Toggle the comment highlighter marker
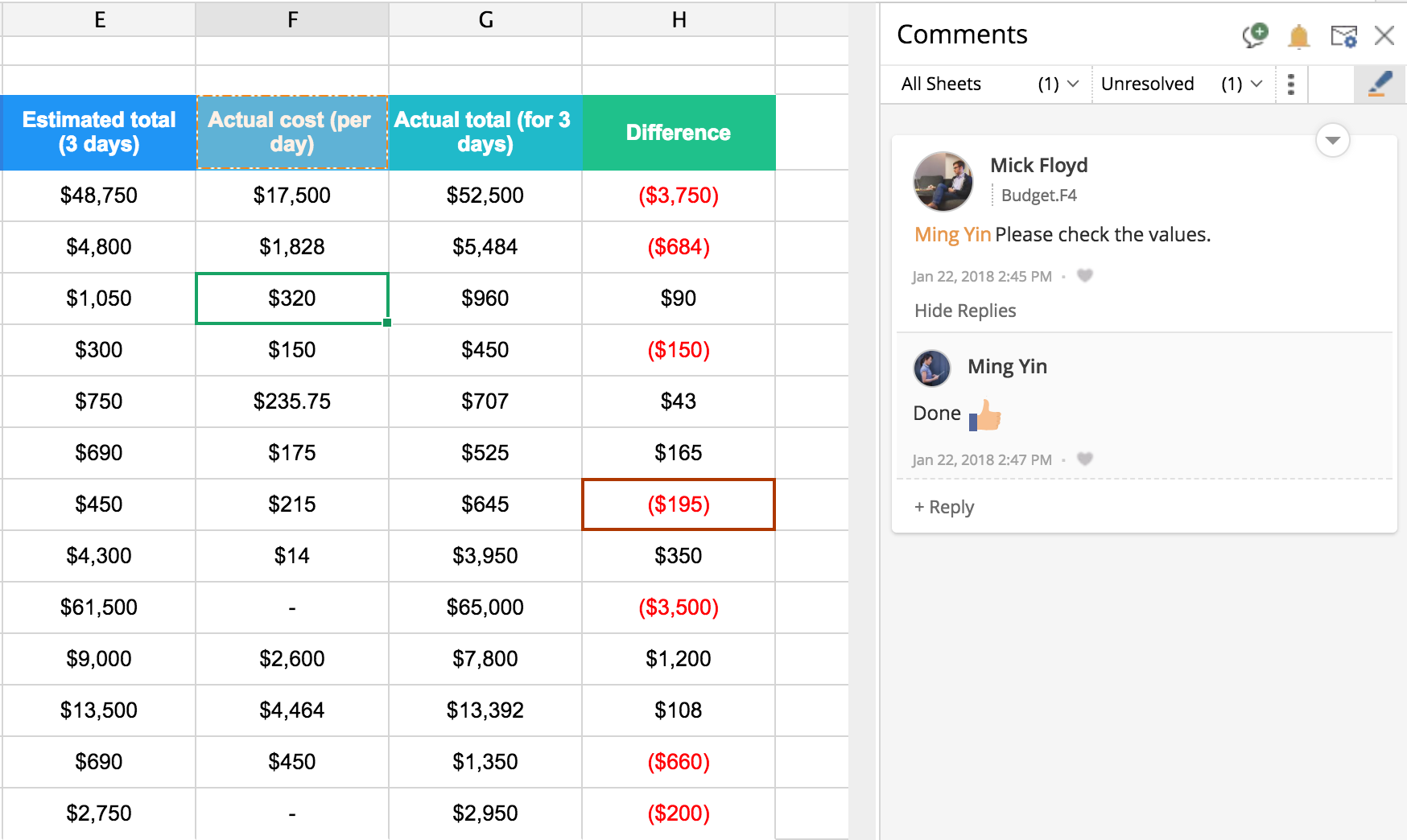Image resolution: width=1407 pixels, height=840 pixels. coord(1380,84)
